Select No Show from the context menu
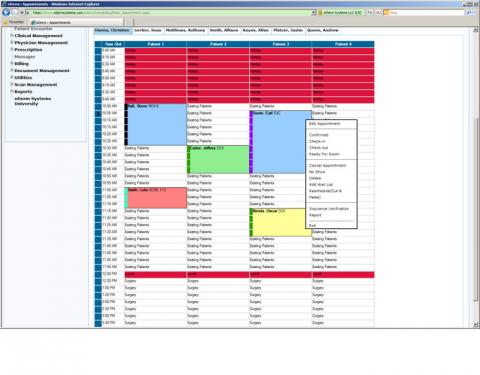Screen dimensions: 480x375 (x=317, y=172)
